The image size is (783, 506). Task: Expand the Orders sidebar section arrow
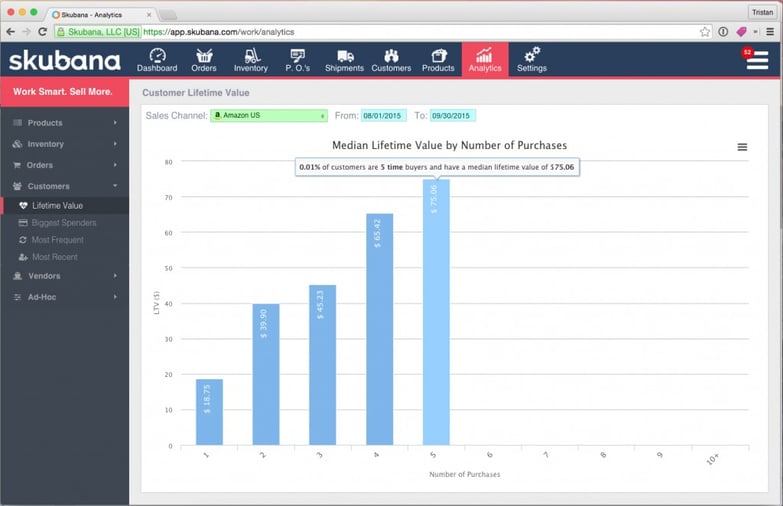pyautogui.click(x=115, y=165)
